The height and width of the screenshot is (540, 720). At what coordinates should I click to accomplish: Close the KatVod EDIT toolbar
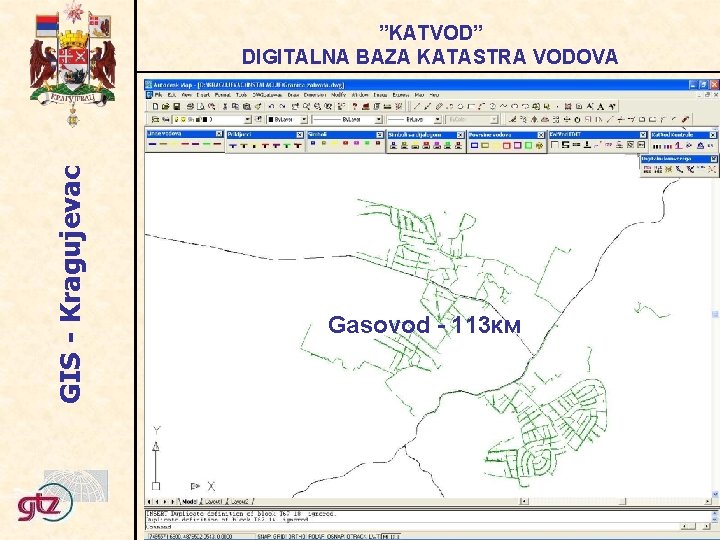click(643, 135)
